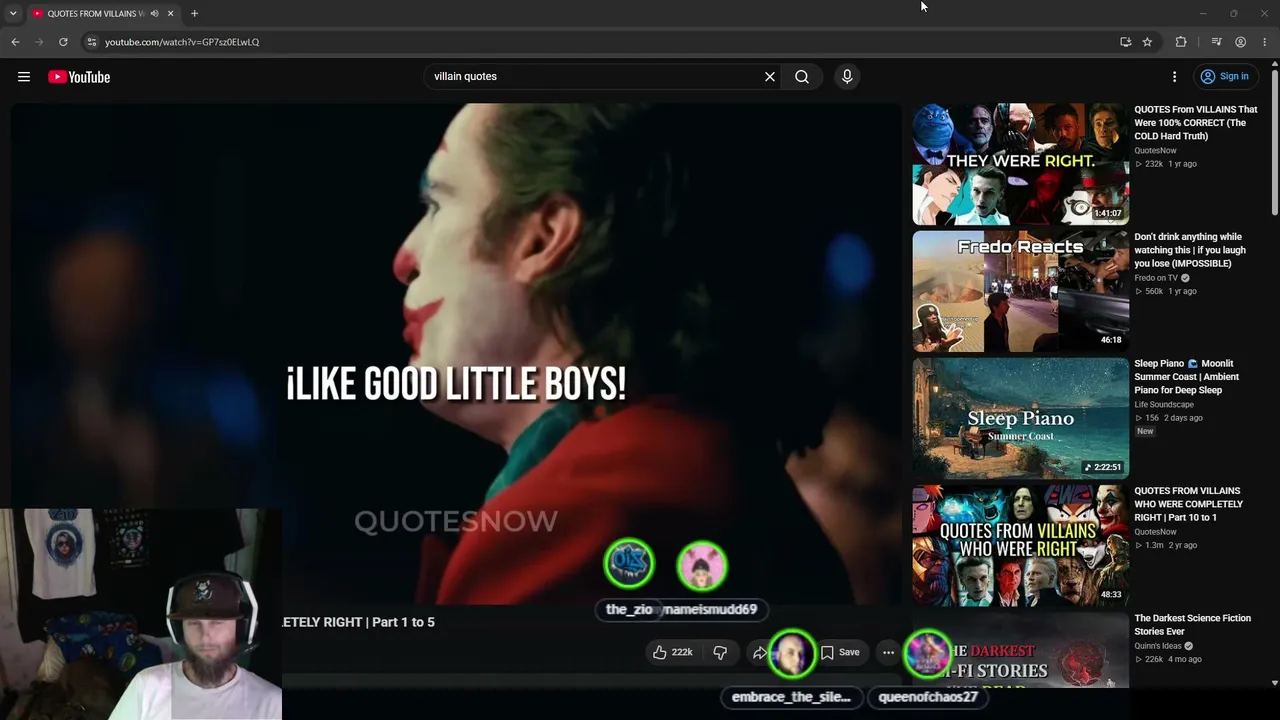
Task: Click the magnifying glass search button
Action: click(x=802, y=77)
